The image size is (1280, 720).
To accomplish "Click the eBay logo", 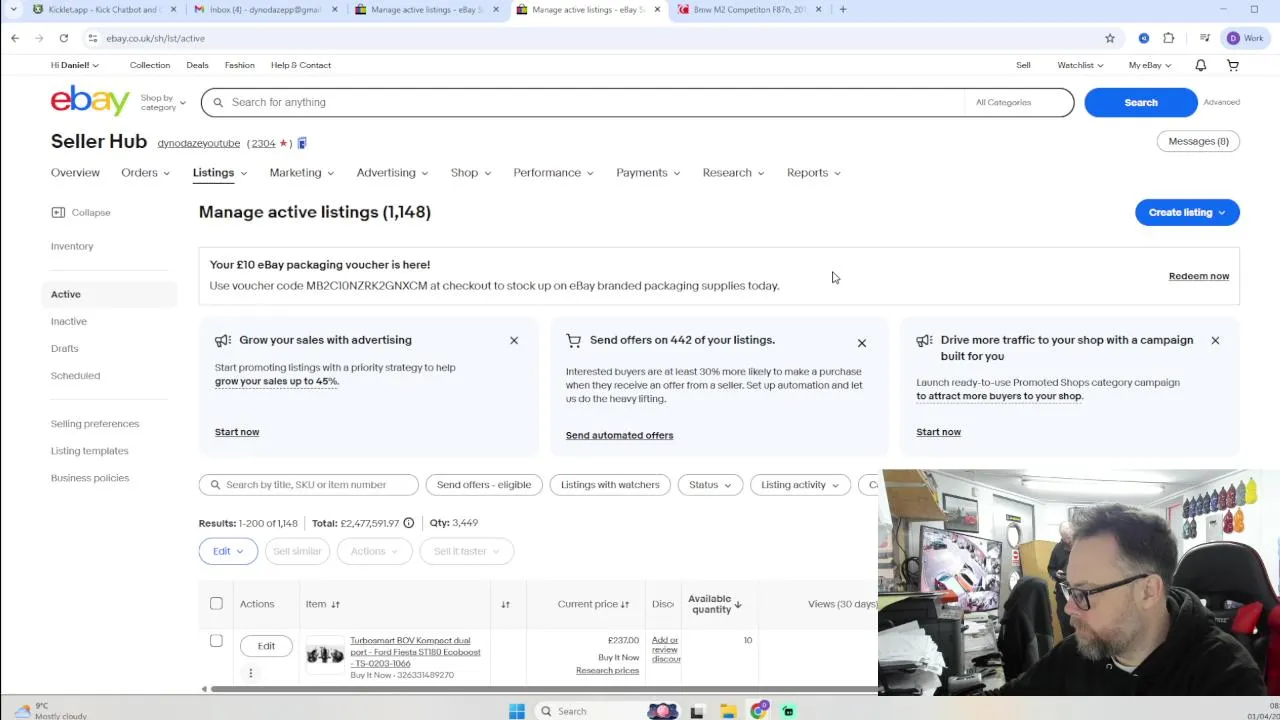I will click(x=90, y=101).
